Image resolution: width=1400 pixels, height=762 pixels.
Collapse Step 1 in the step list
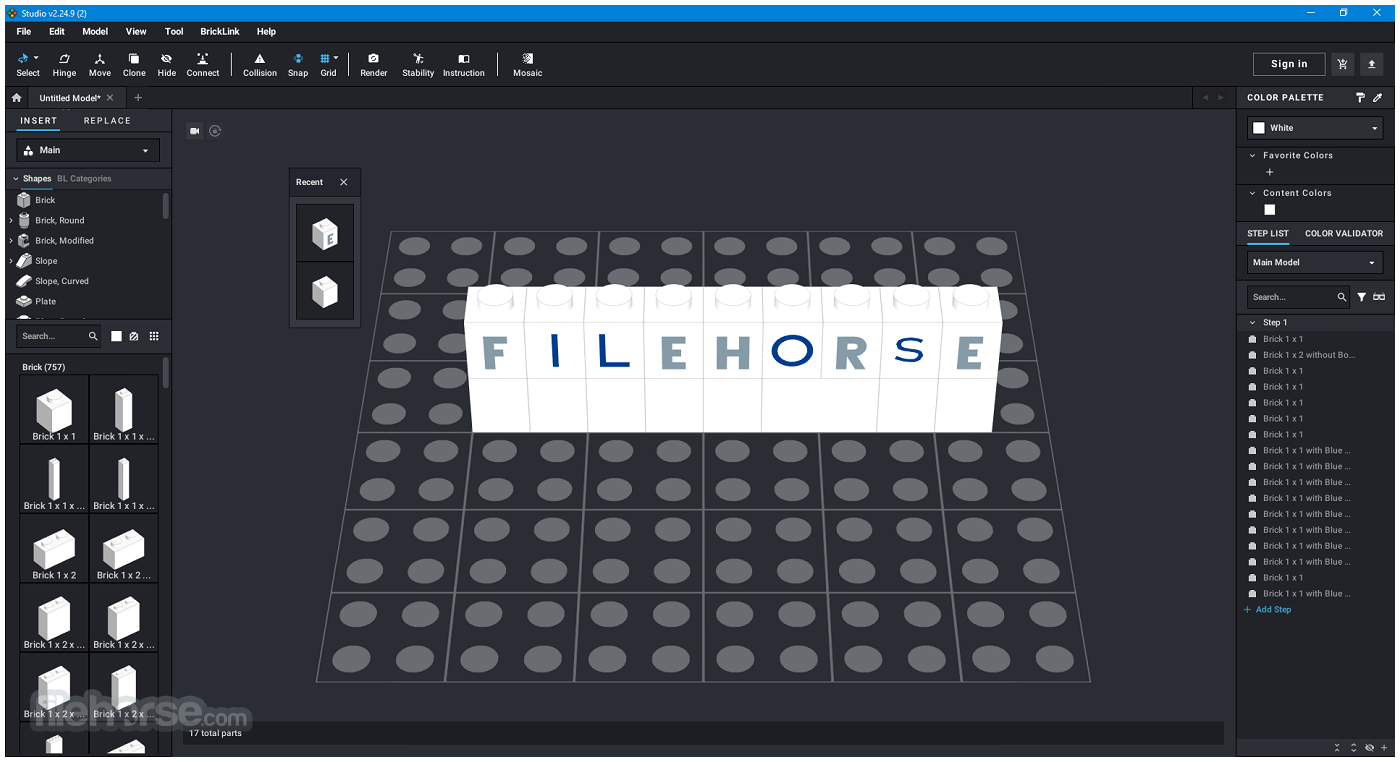[1252, 322]
